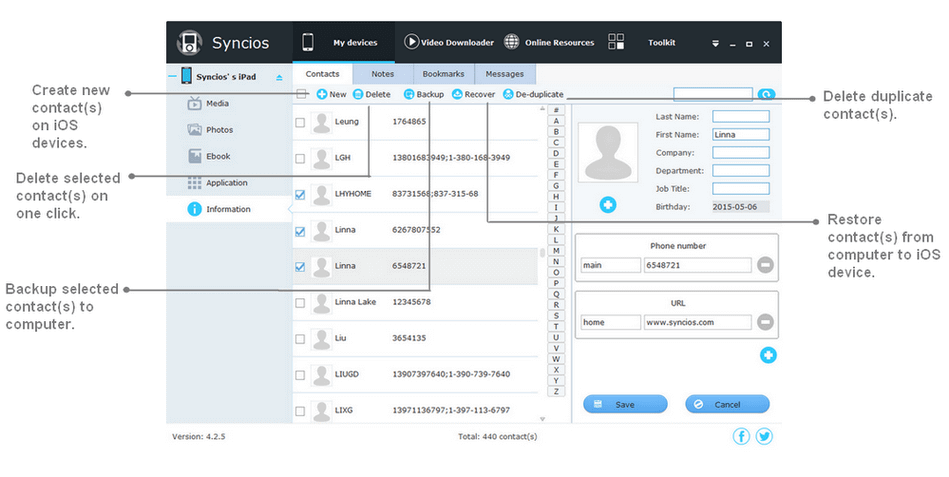Image resolution: width=949 pixels, height=477 pixels.
Task: Click the contact list scrollbar thumb
Action: point(542,252)
